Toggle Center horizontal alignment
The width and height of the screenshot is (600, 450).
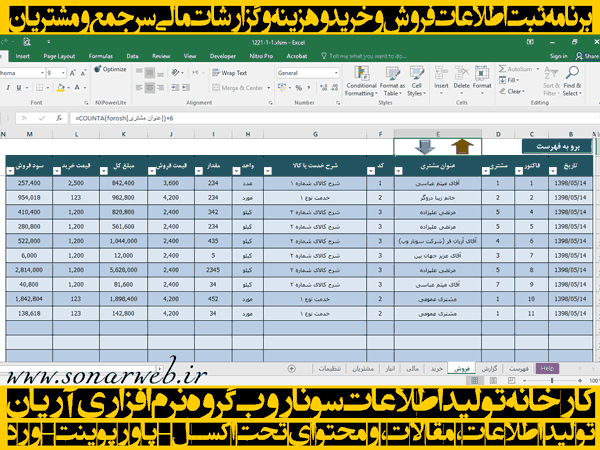click(150, 88)
